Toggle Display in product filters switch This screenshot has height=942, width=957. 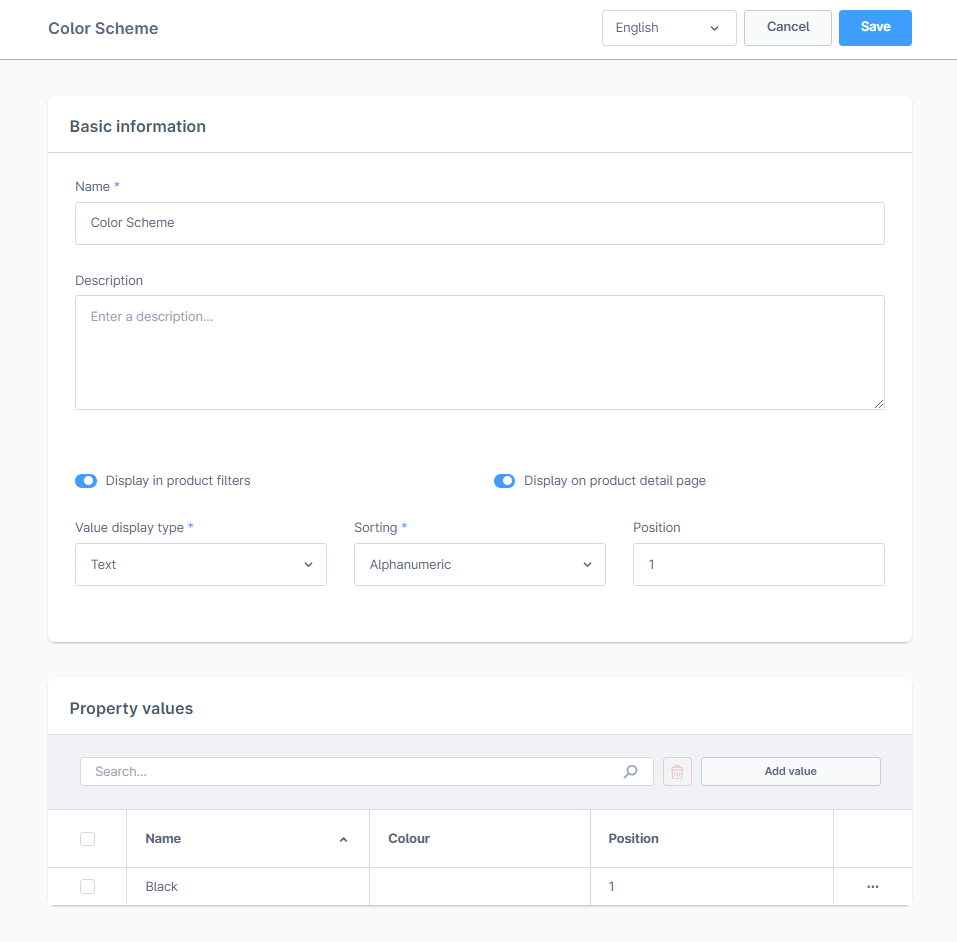coord(86,481)
